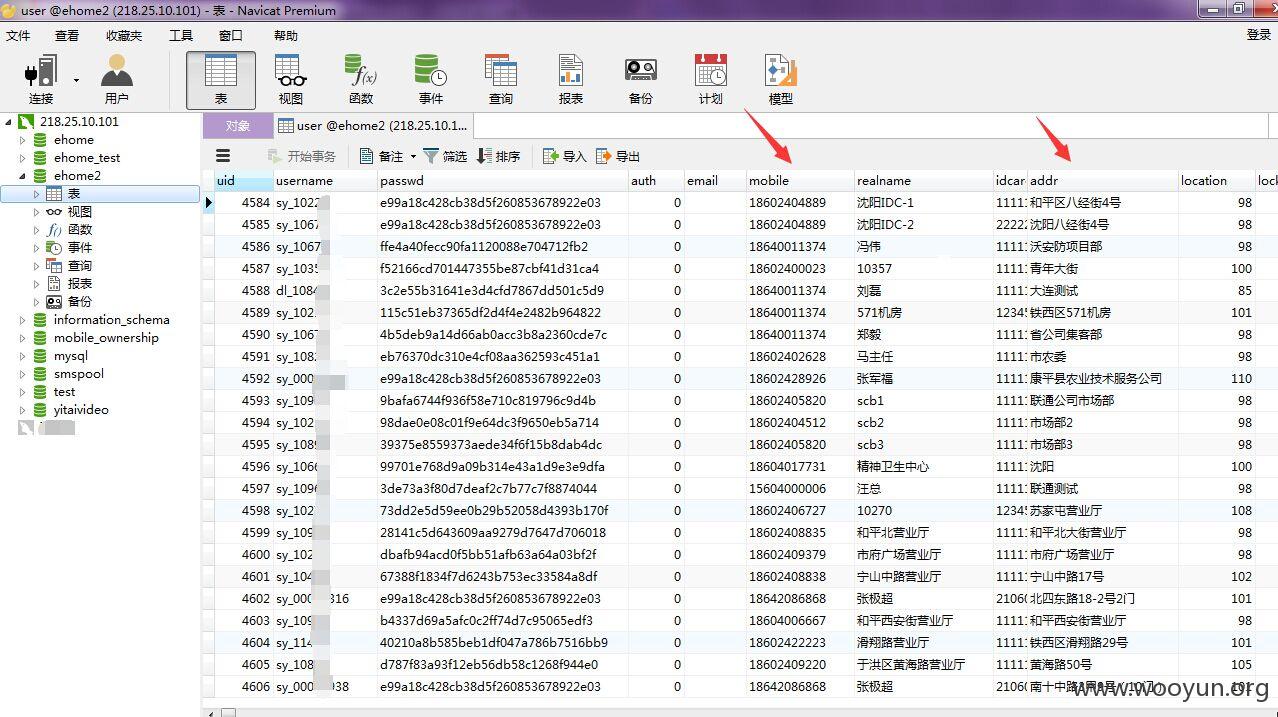Open the 报表 reports toolbar icon
This screenshot has width=1278, height=717.
(x=571, y=80)
